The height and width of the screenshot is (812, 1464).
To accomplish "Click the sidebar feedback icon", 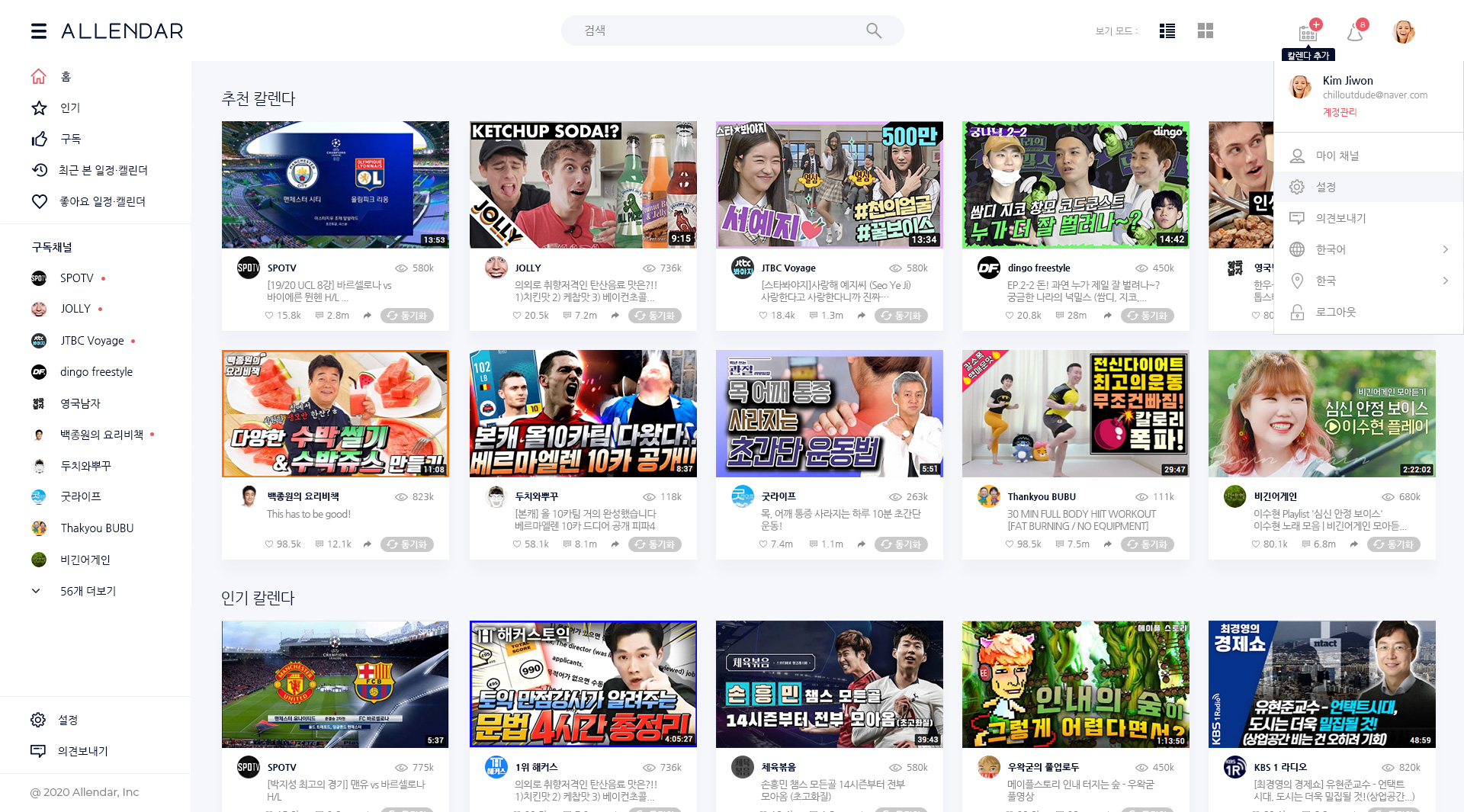I will tap(37, 751).
